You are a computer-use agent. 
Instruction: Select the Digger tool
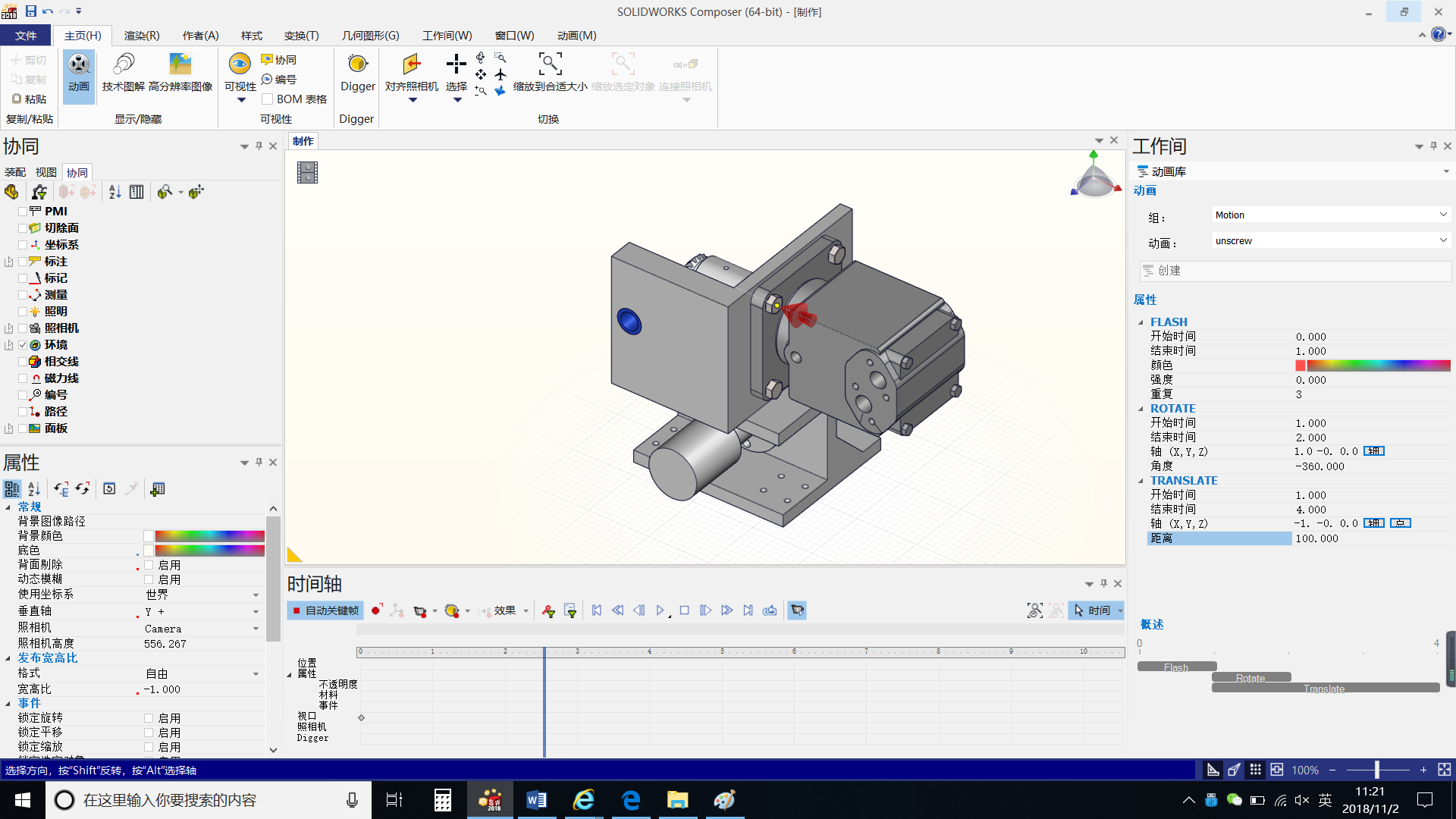(x=356, y=72)
